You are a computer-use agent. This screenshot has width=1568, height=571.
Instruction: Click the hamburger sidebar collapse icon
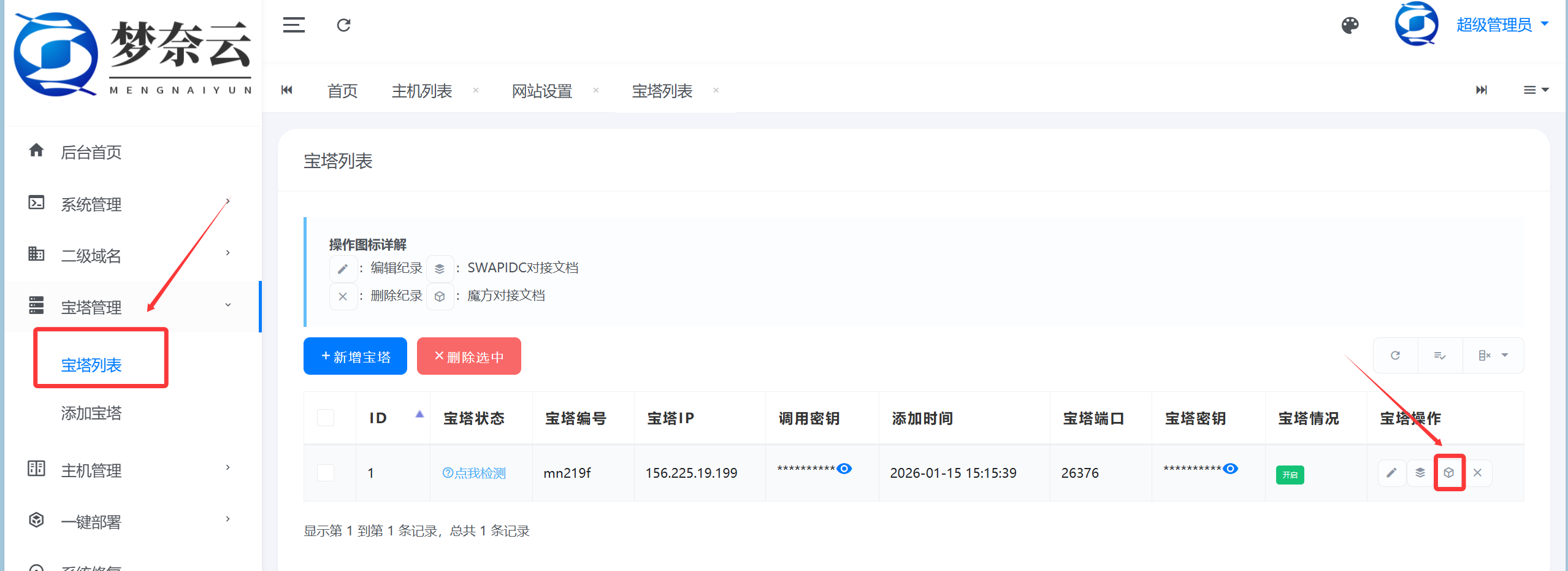pyautogui.click(x=294, y=25)
